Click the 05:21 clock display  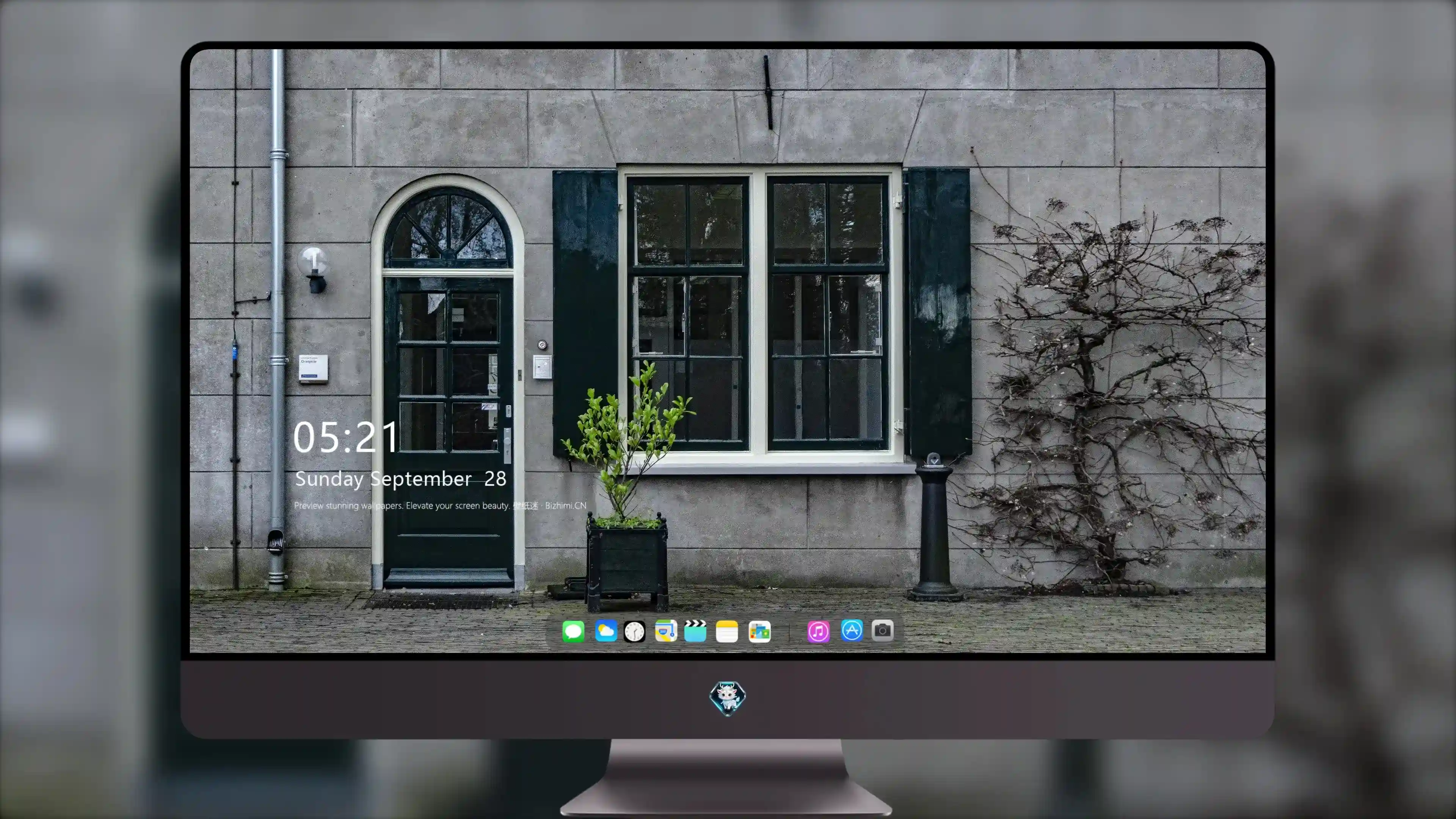point(346,437)
